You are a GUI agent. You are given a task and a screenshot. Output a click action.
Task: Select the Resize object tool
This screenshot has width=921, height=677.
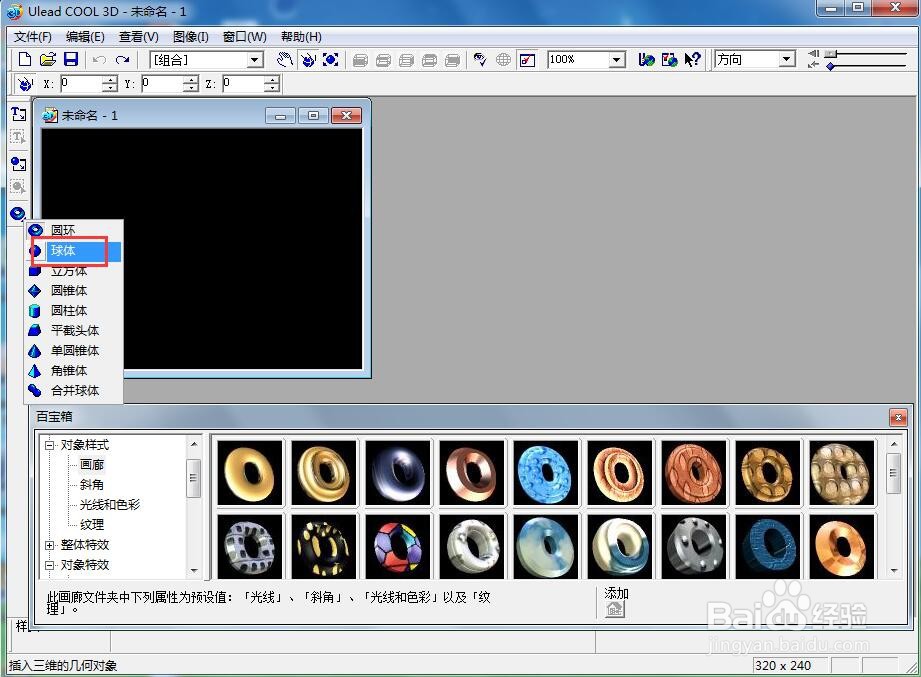[x=331, y=59]
